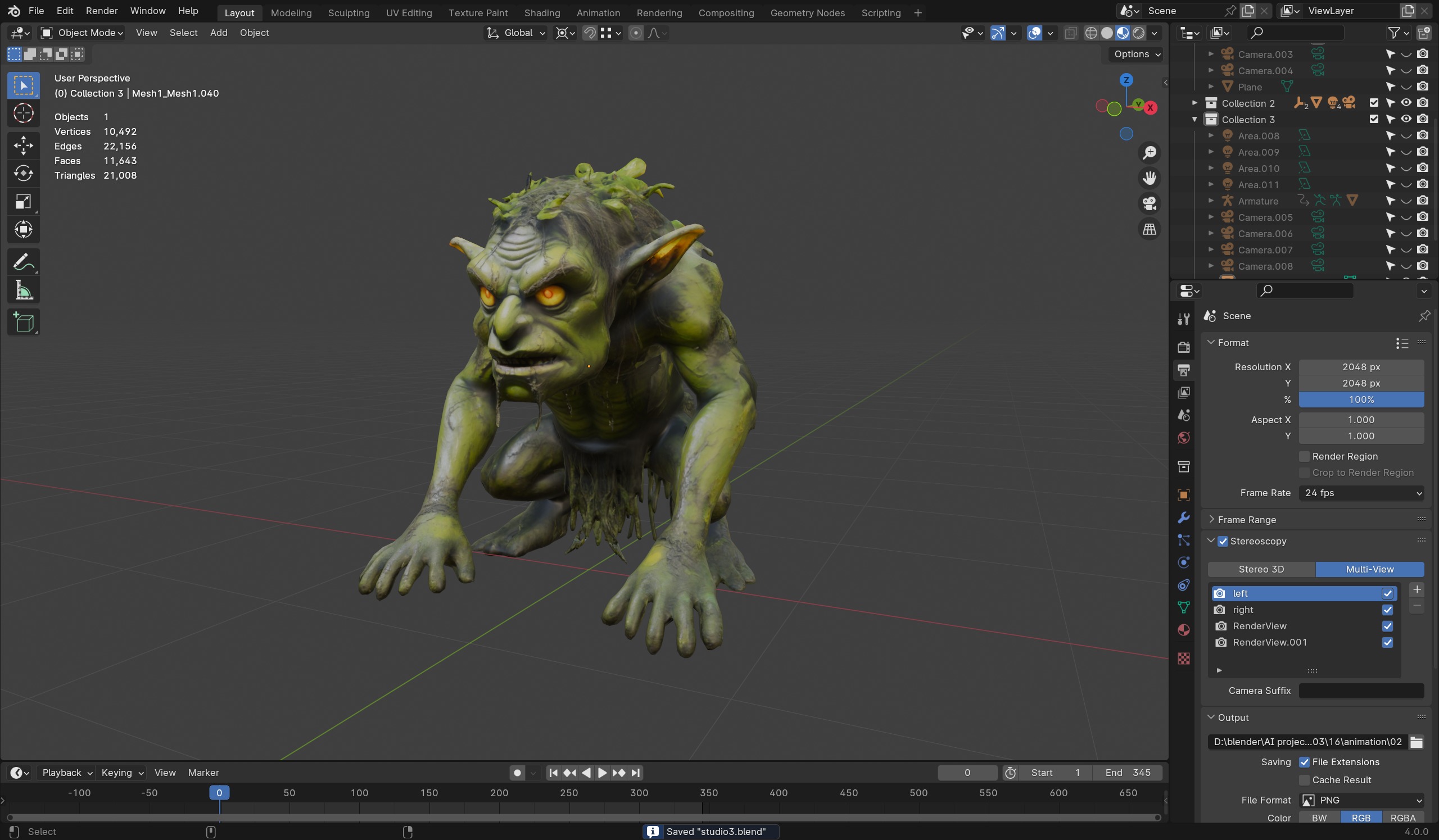Select BW color mode

[1319, 818]
